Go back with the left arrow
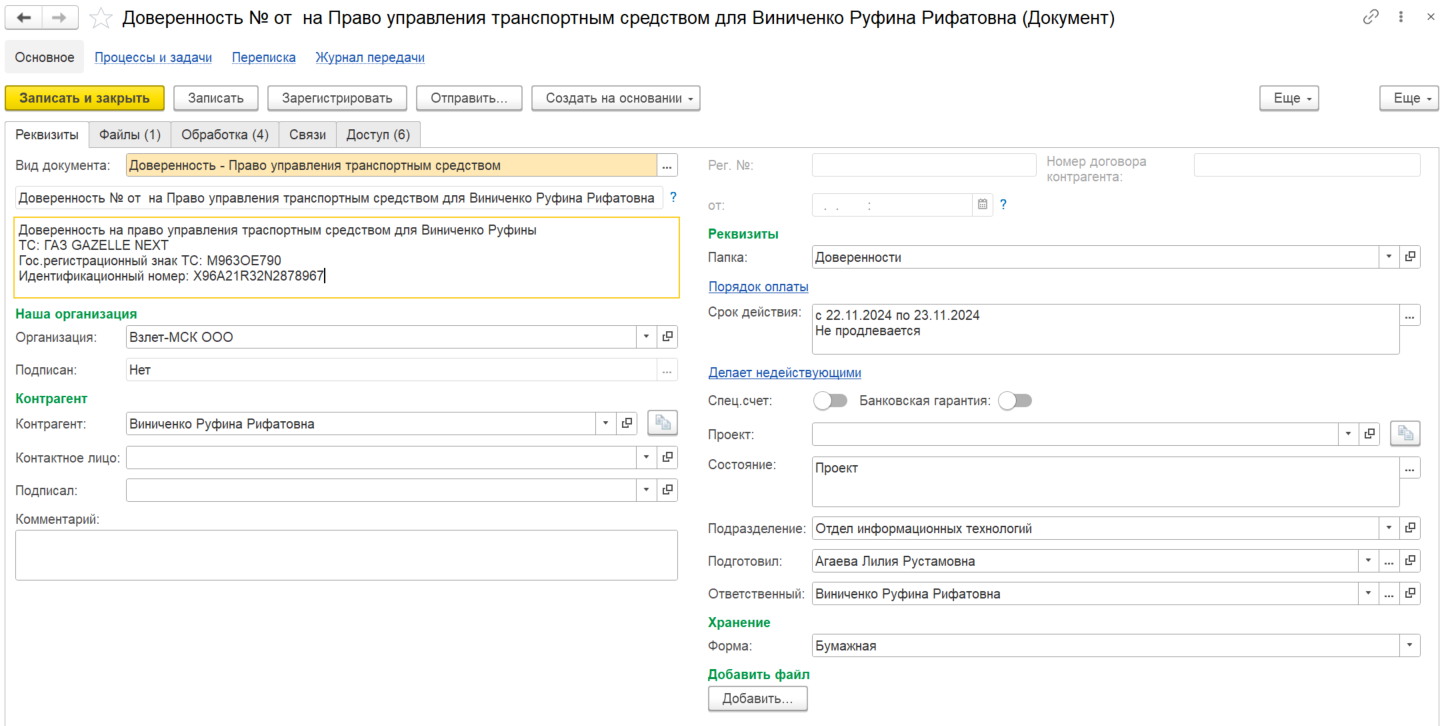The height and width of the screenshot is (726, 1451). pyautogui.click(x=24, y=18)
